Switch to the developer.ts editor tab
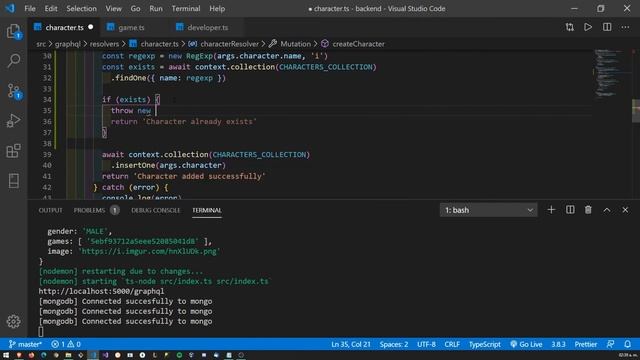This screenshot has height=360, width=640. pos(207,27)
